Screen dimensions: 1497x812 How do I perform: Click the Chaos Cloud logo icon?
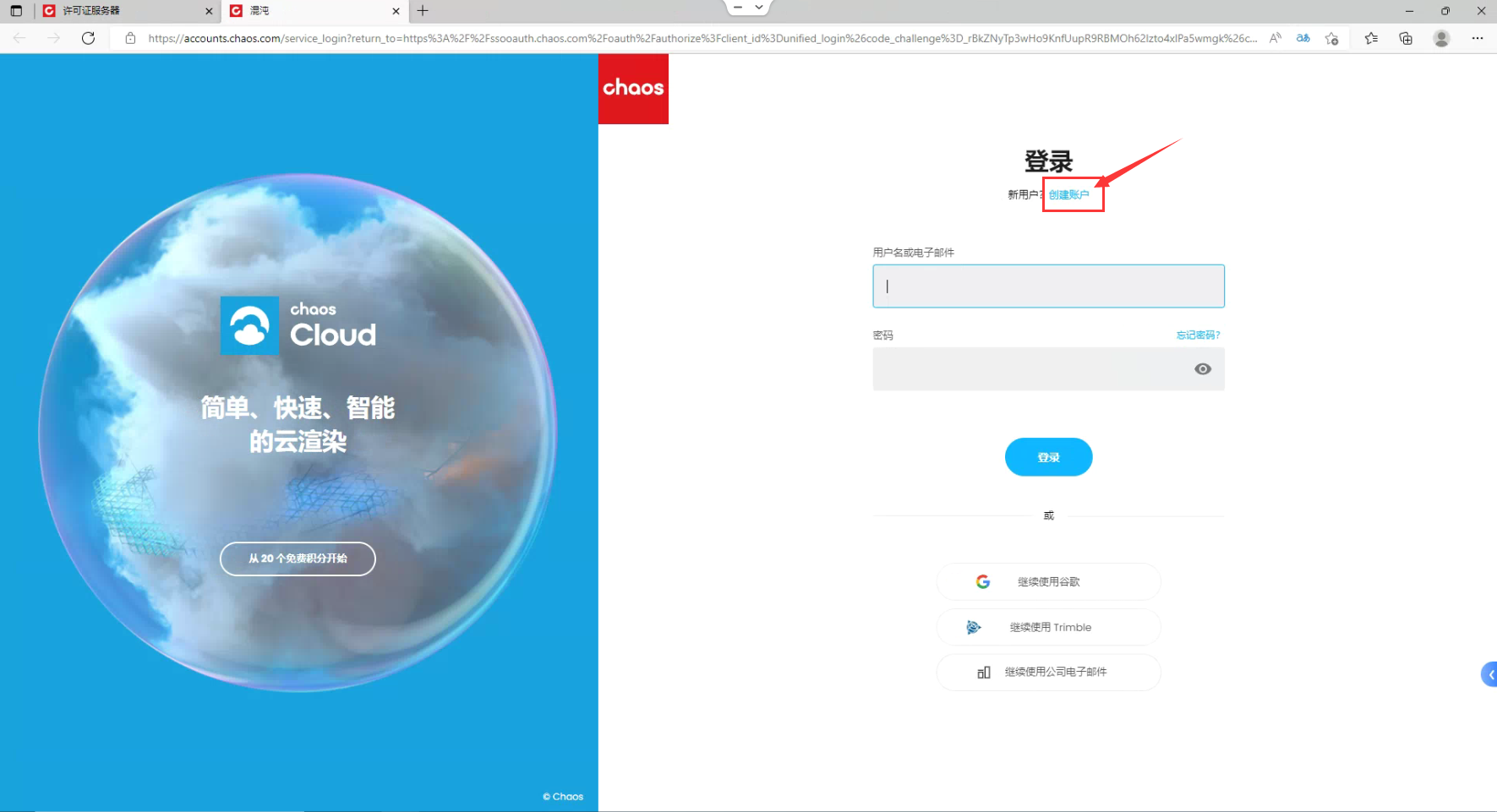249,325
